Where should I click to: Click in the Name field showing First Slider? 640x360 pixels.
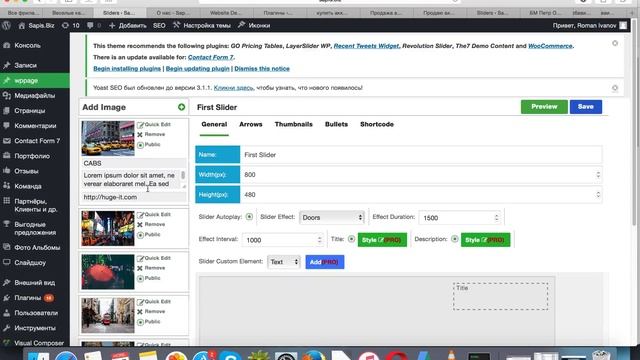click(421, 155)
